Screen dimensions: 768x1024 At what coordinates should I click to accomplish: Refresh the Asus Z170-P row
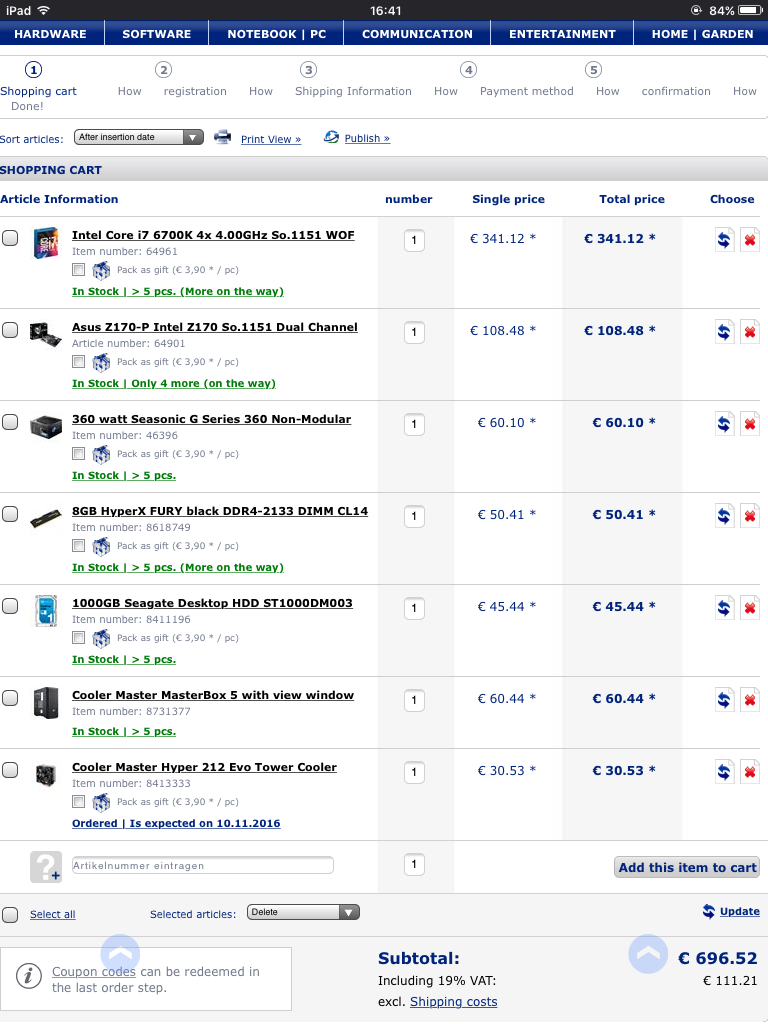pos(724,332)
